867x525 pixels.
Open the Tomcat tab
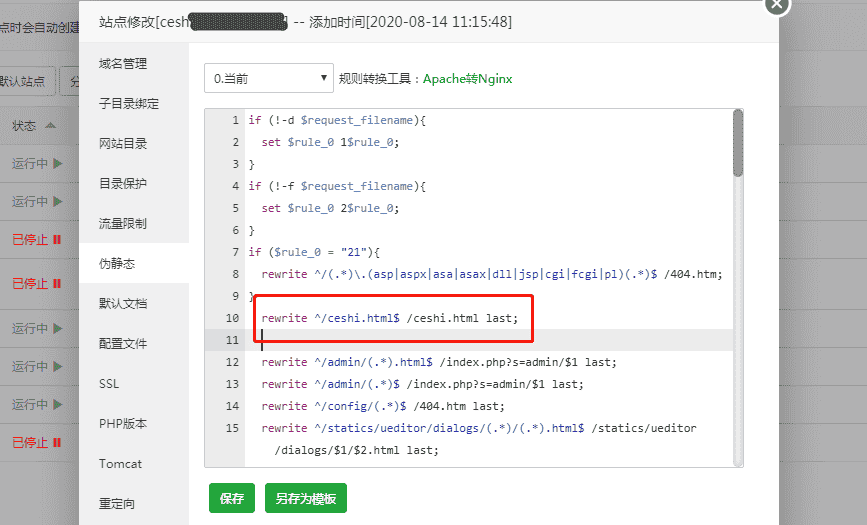click(120, 464)
